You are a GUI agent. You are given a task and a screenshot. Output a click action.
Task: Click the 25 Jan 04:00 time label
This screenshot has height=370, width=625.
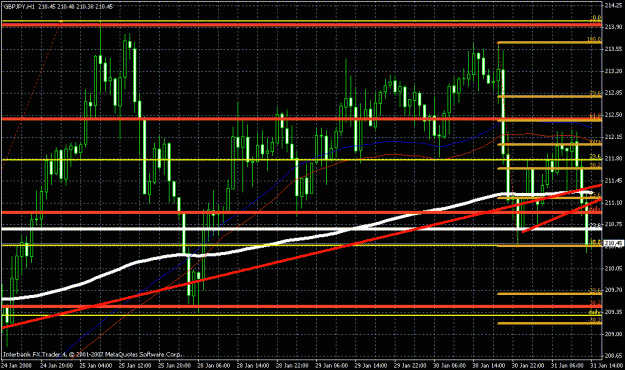[95, 366]
